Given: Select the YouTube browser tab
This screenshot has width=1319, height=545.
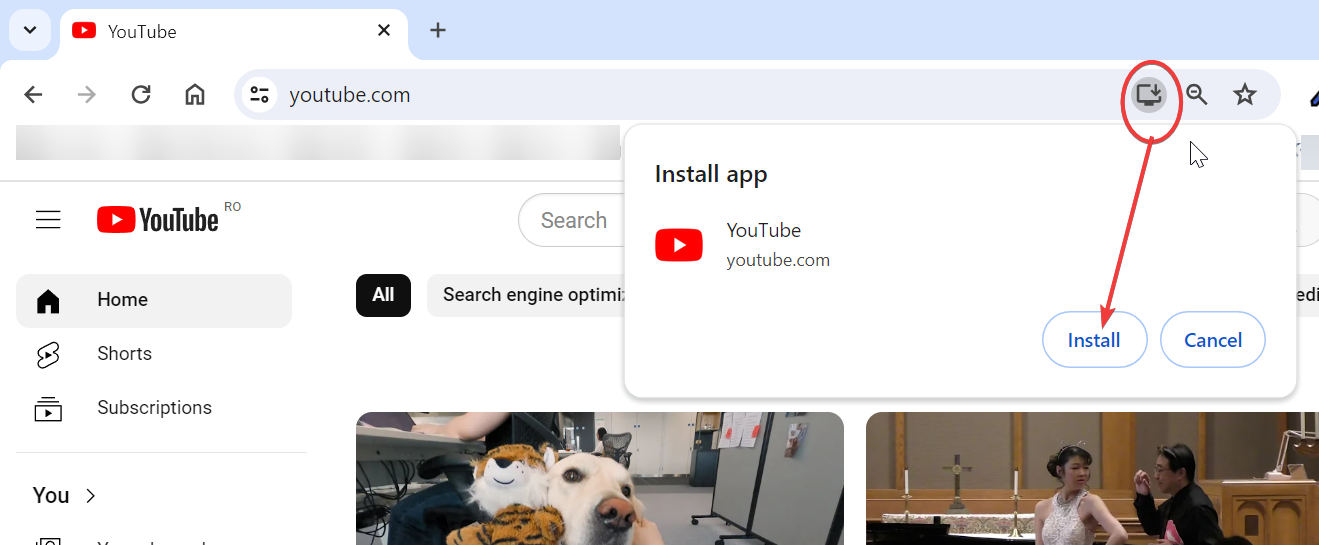Looking at the screenshot, I should (x=234, y=32).
